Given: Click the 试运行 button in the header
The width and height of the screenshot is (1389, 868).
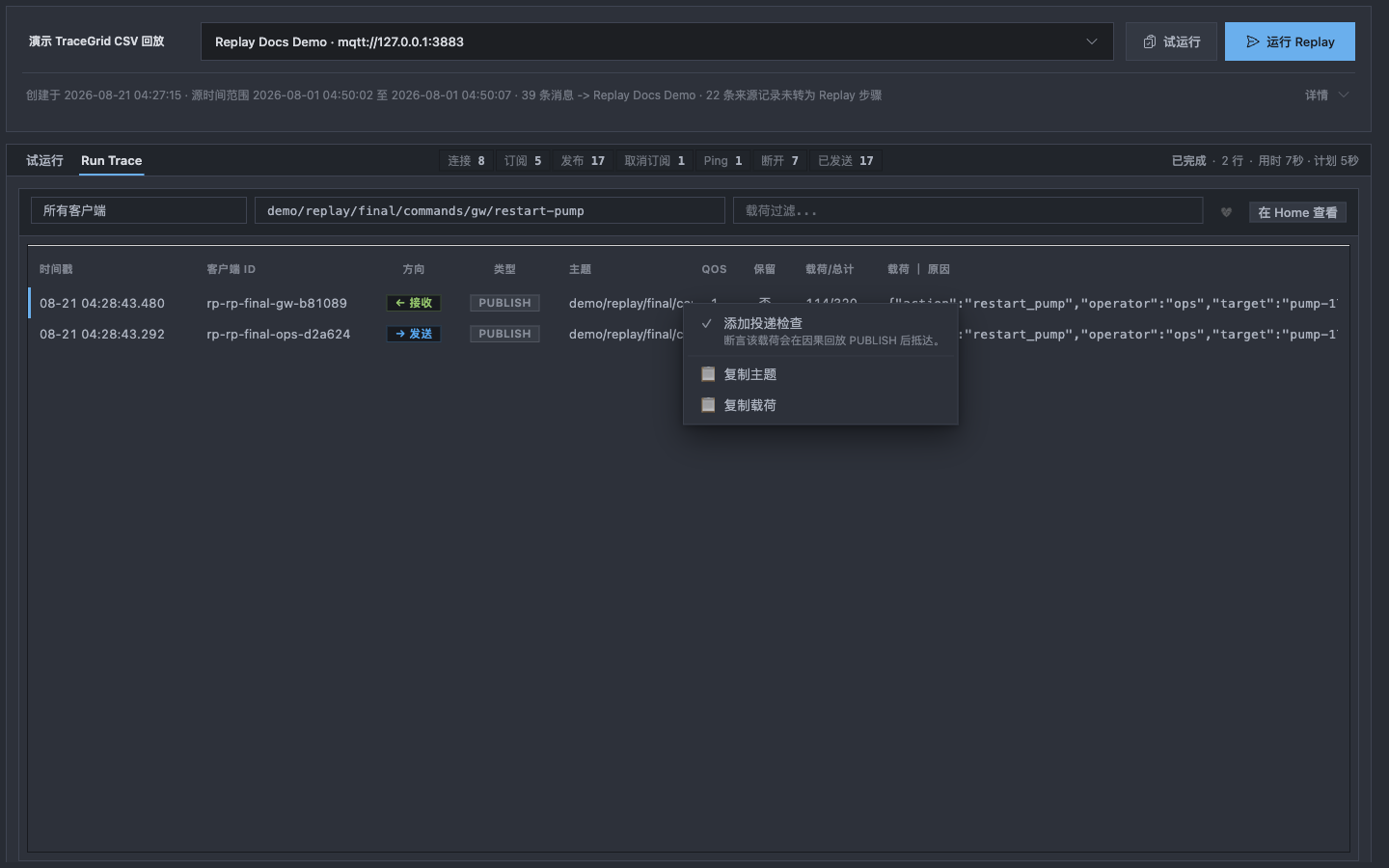Looking at the screenshot, I should [x=1171, y=41].
